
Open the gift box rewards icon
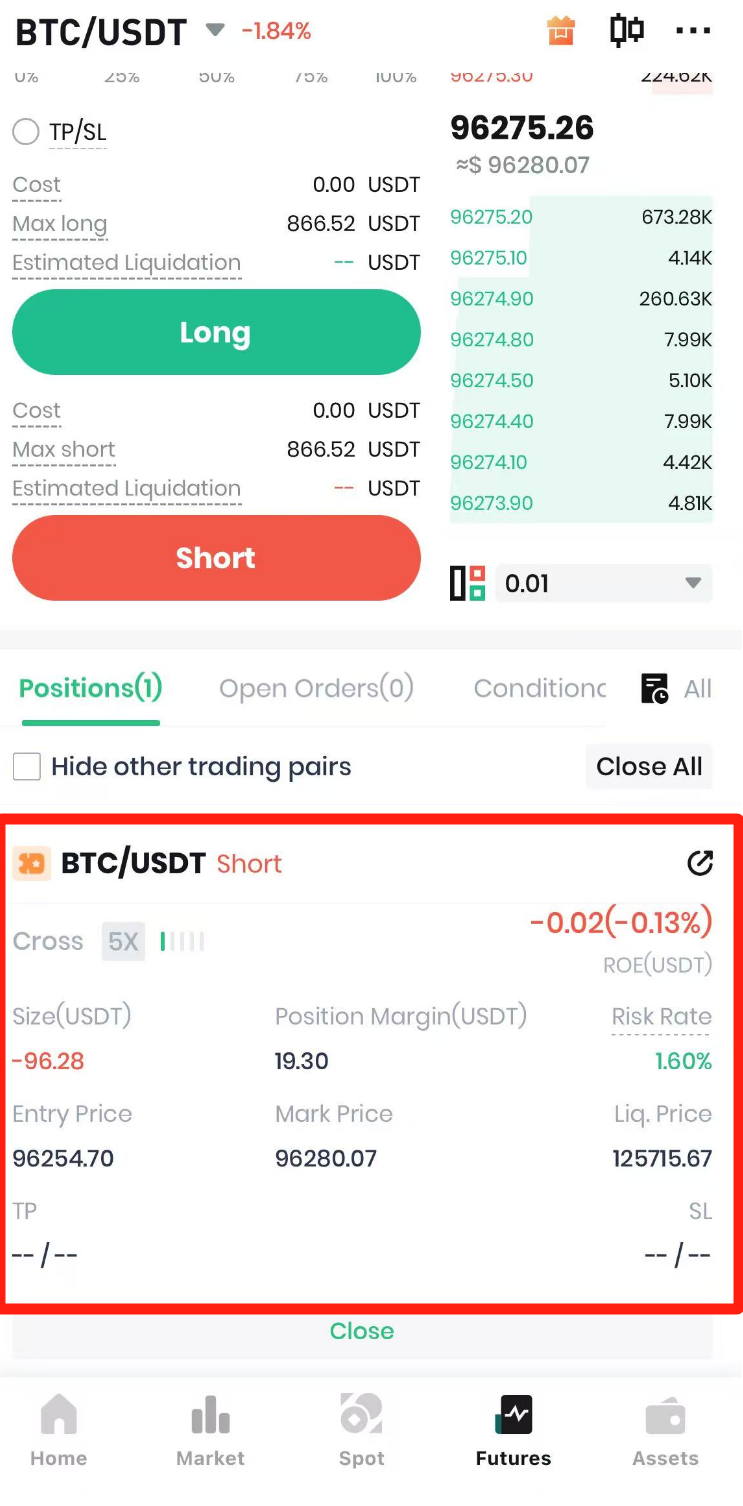pyautogui.click(x=562, y=31)
